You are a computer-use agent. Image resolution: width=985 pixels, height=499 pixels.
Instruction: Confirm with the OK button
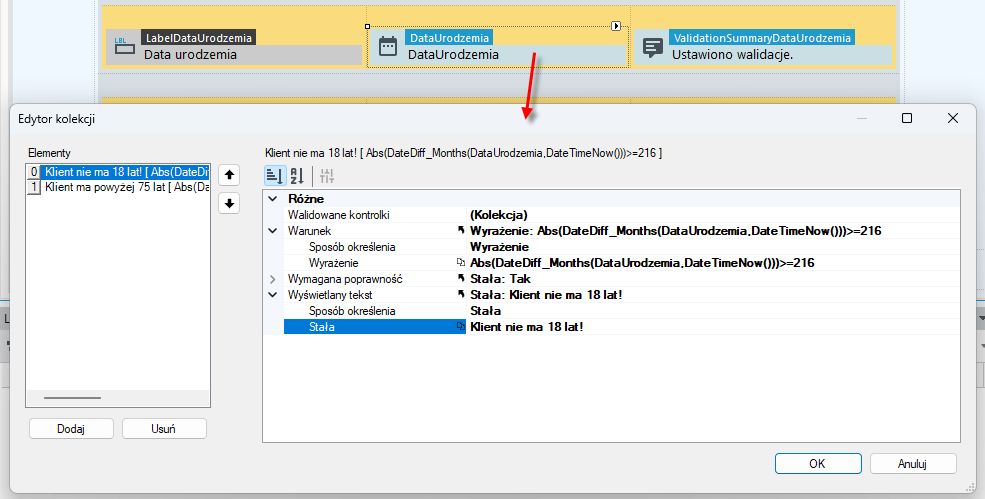click(817, 464)
